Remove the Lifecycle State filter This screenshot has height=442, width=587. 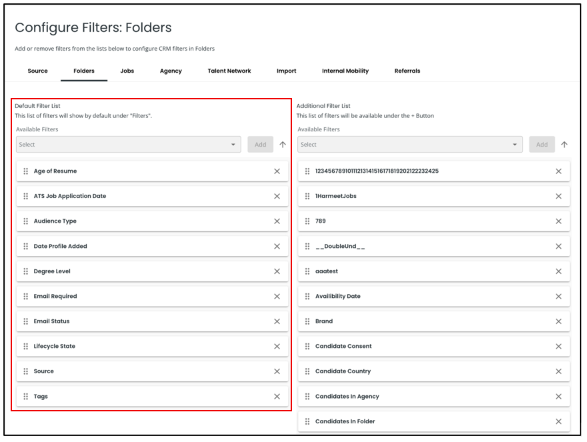(277, 347)
